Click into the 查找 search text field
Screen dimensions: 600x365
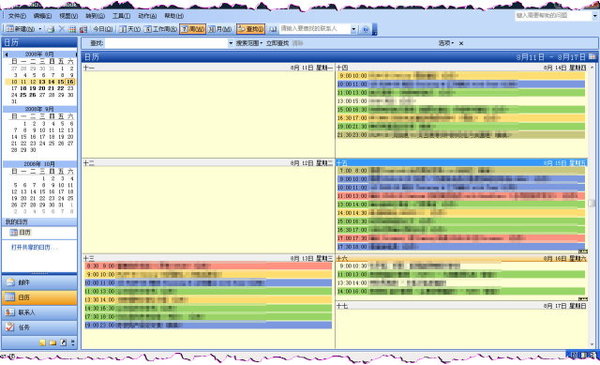[x=166, y=43]
